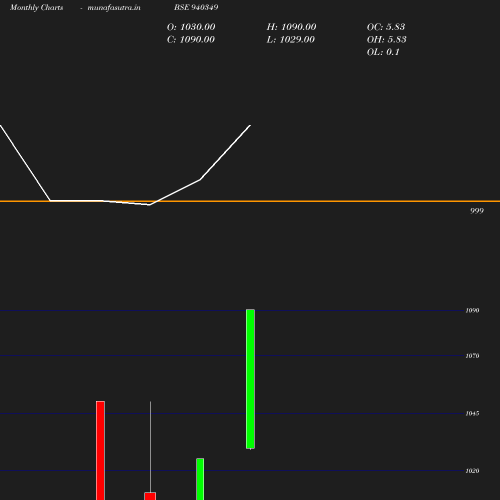Click the 'OH: 5.83' reading

click(387, 39)
